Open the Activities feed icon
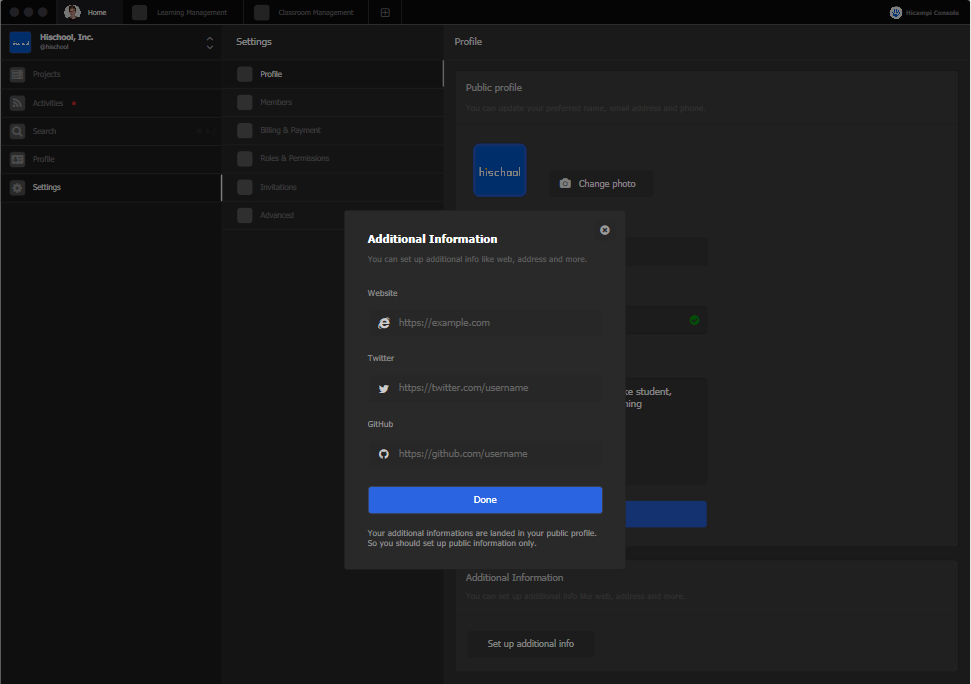The height and width of the screenshot is (684, 971). pos(17,103)
